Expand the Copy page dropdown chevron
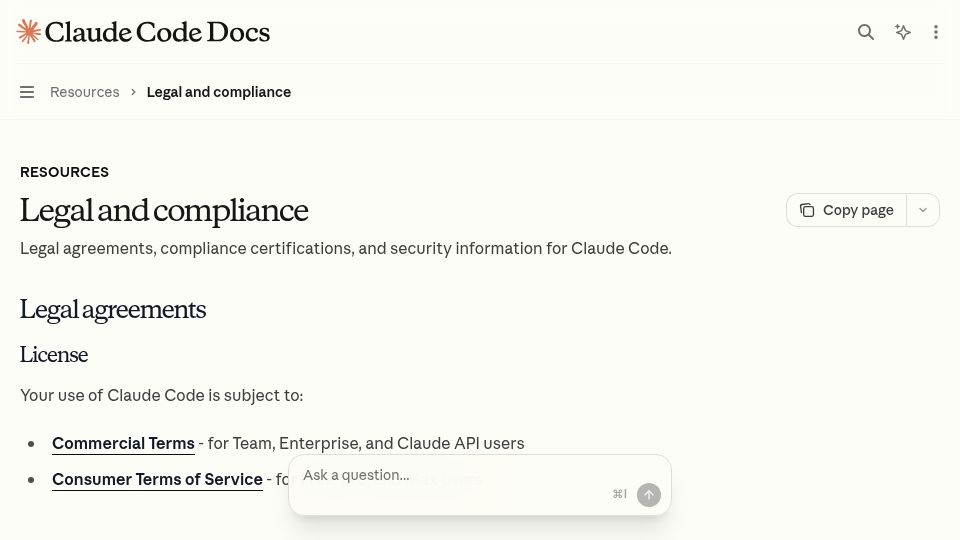Screen dimensions: 960x540 [923, 210]
